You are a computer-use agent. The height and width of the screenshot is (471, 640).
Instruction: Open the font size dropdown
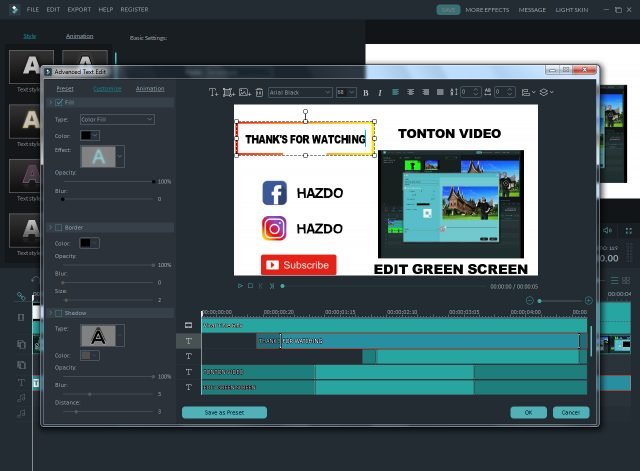pos(346,92)
